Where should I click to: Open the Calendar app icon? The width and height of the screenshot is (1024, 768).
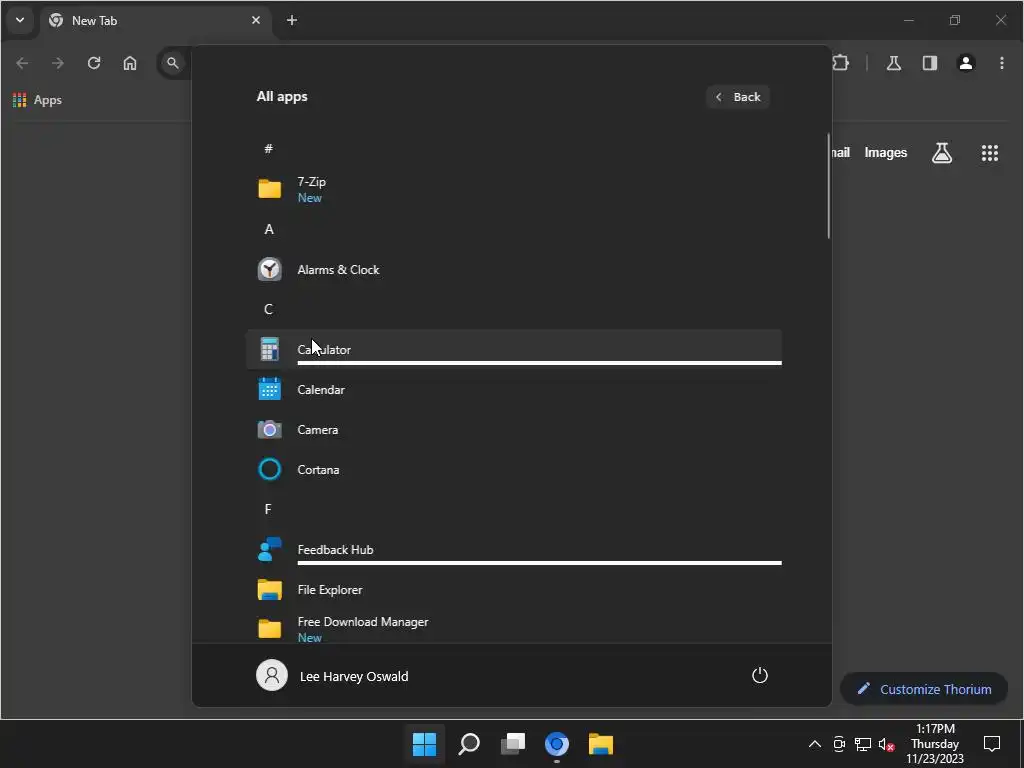[x=269, y=389]
